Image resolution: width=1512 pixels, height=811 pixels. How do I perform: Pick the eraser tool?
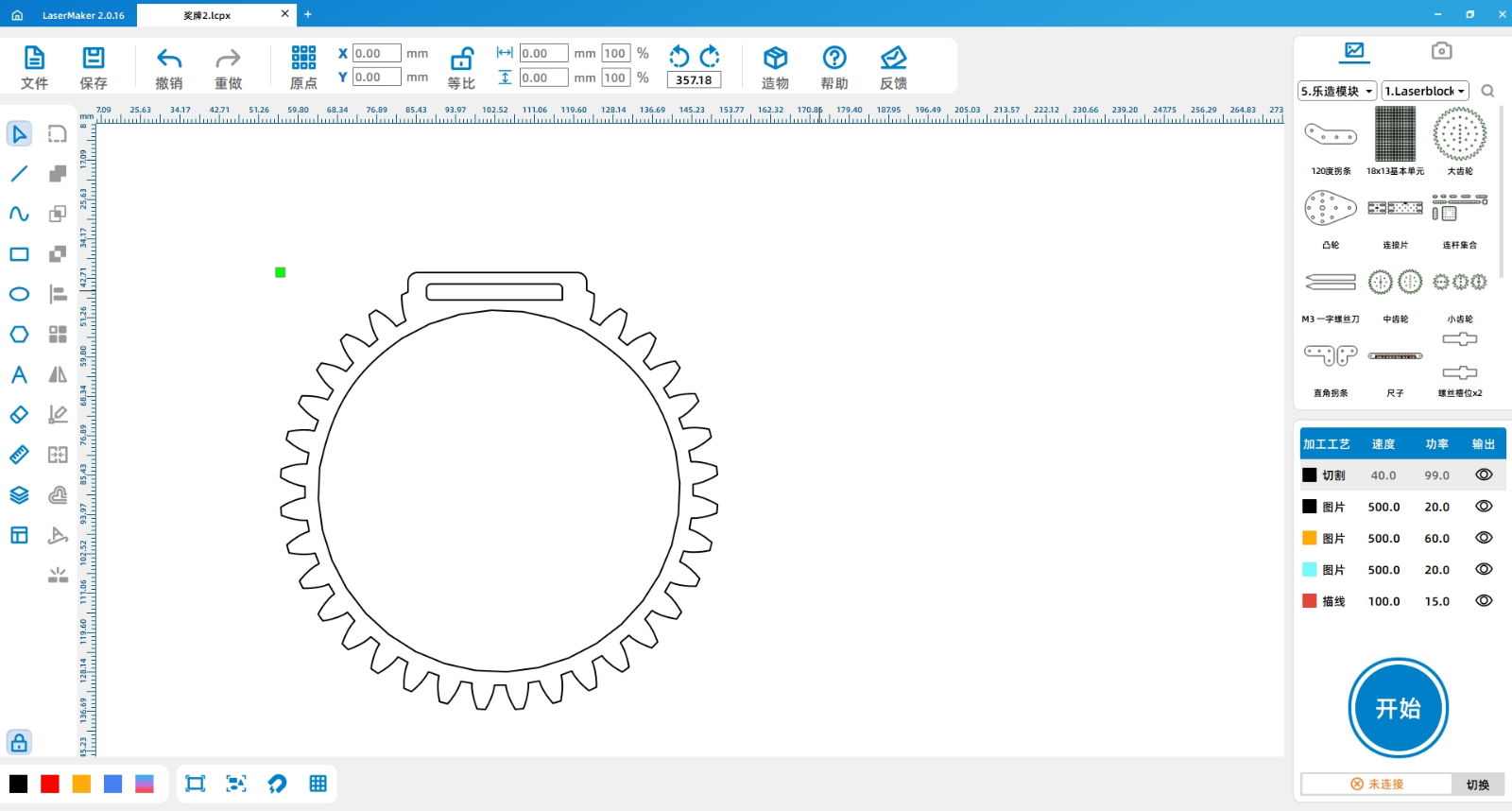pyautogui.click(x=19, y=415)
